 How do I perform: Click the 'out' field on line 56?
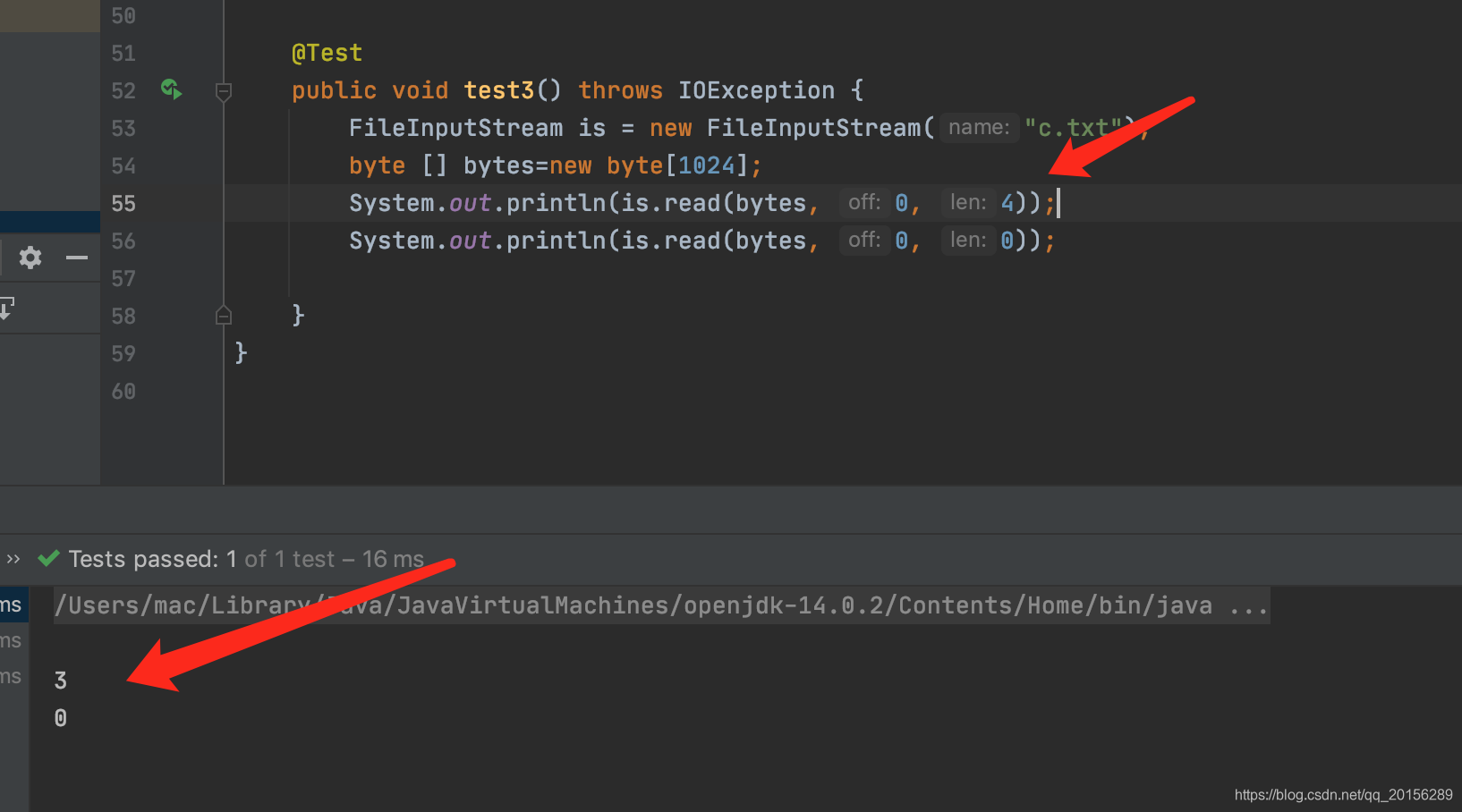pos(470,241)
